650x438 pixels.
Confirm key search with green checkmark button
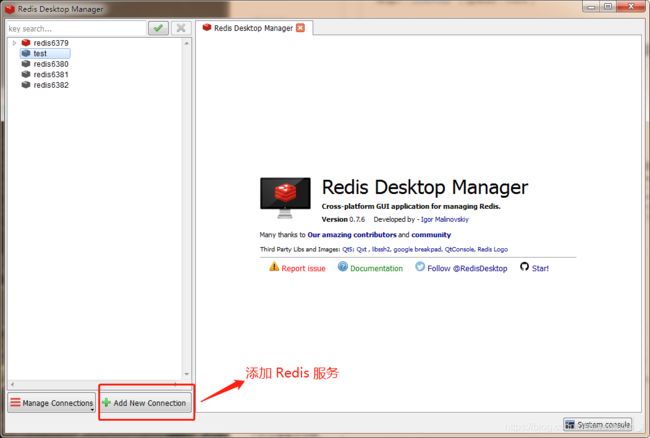158,28
